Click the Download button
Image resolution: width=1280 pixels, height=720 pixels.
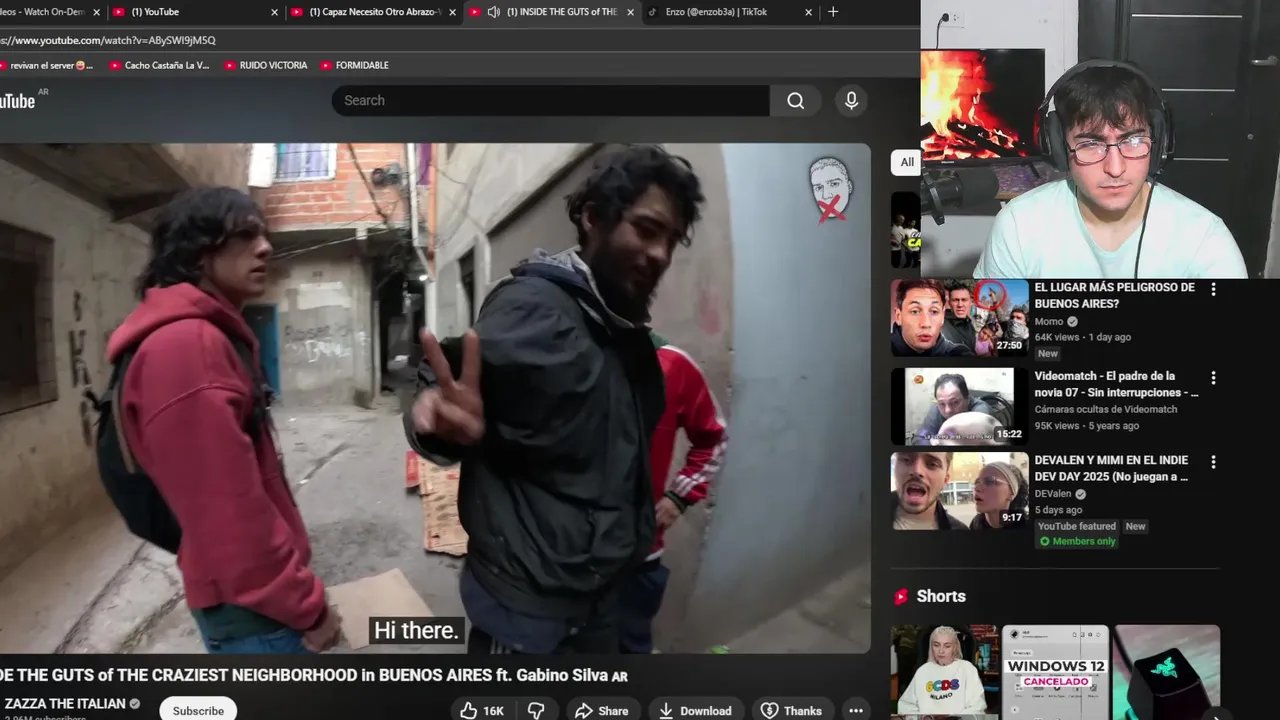[x=695, y=710]
